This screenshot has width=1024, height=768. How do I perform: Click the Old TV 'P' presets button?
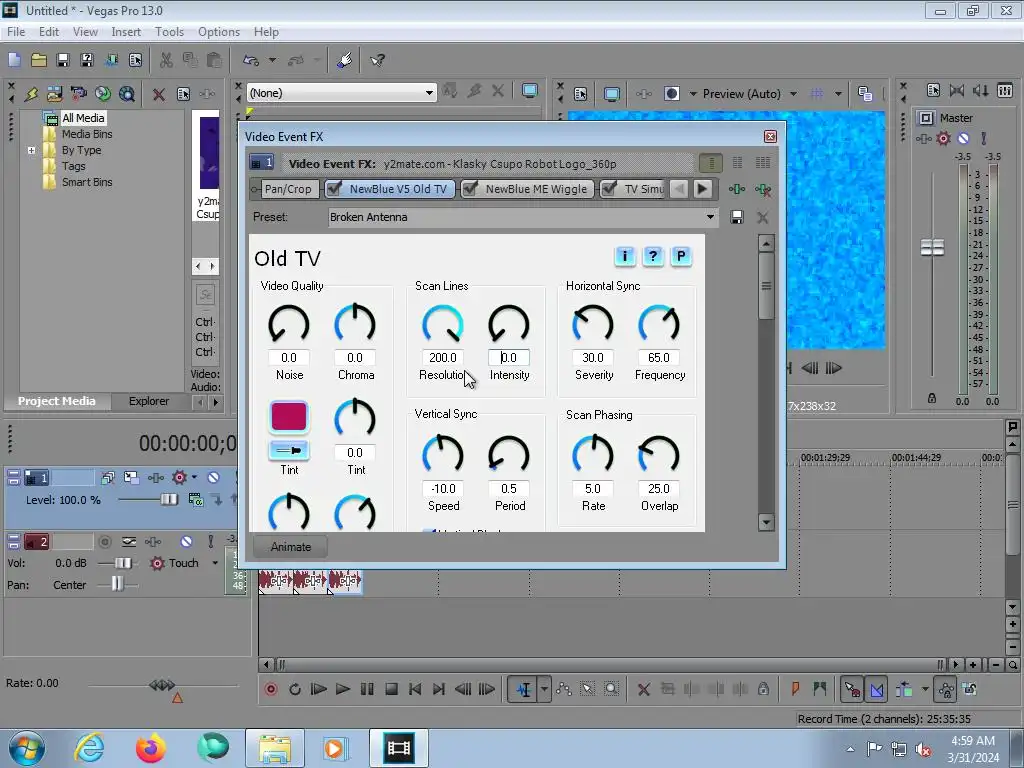[x=680, y=256]
